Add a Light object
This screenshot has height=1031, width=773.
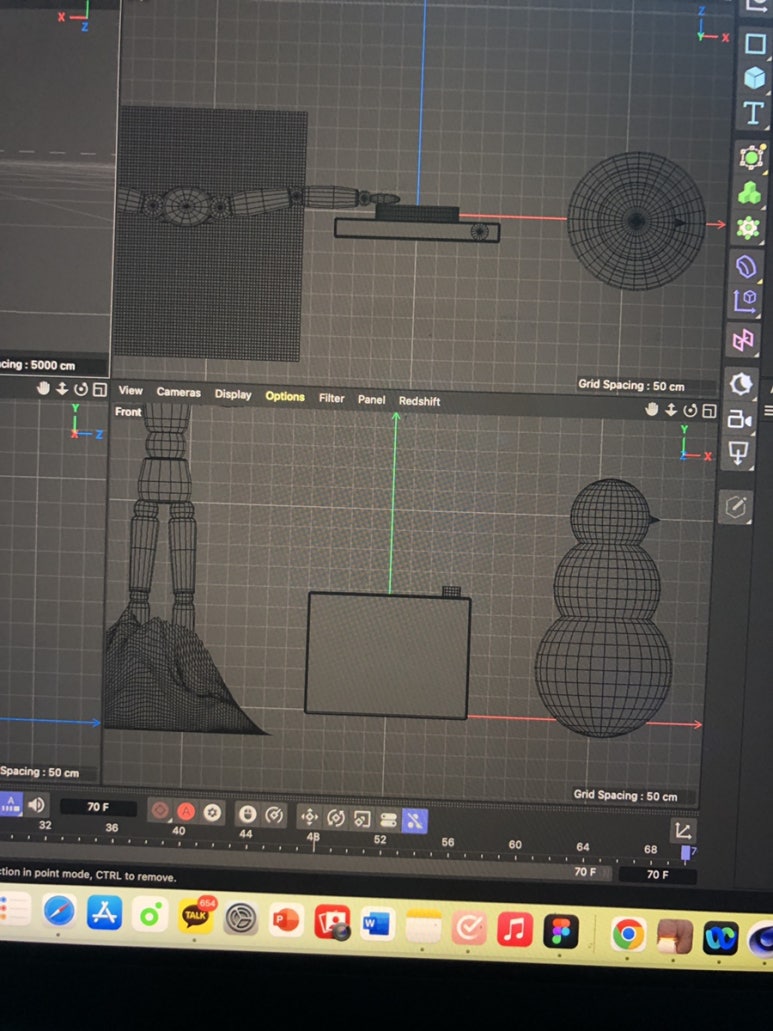738,453
